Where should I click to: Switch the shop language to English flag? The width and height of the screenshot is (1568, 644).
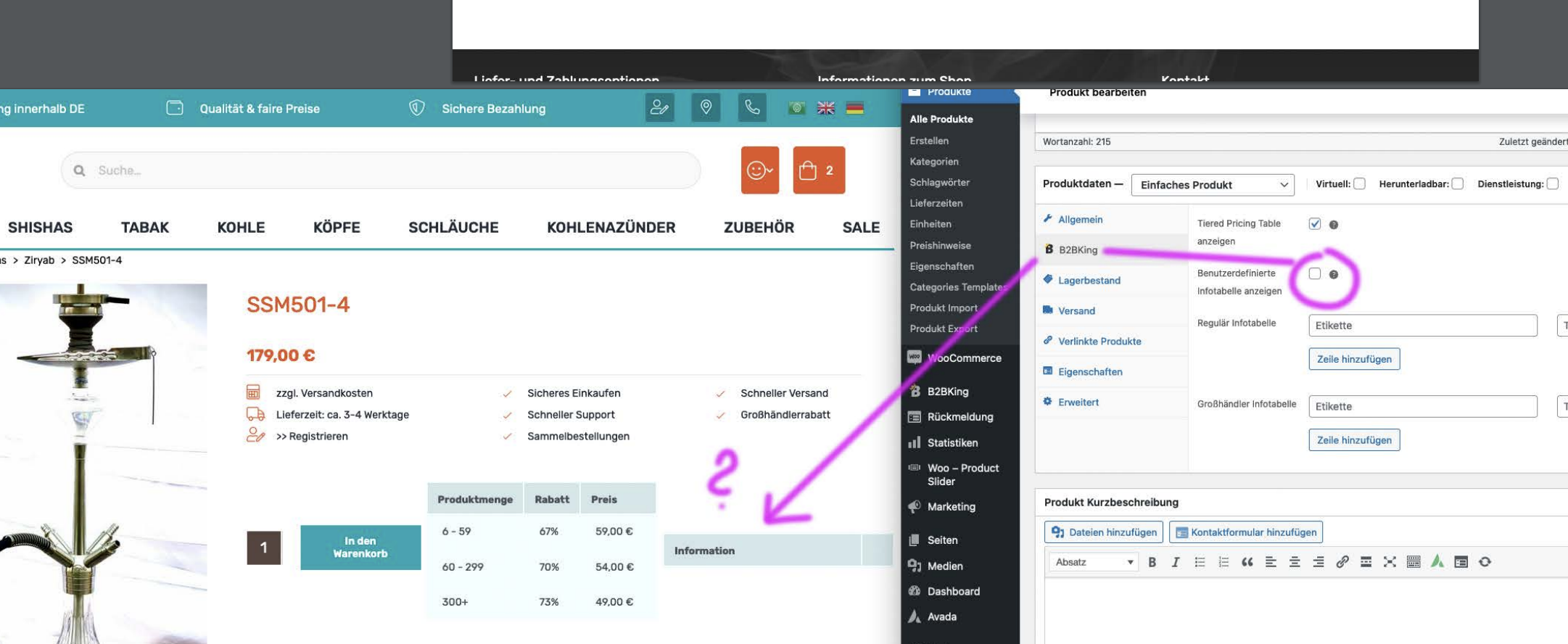[826, 108]
